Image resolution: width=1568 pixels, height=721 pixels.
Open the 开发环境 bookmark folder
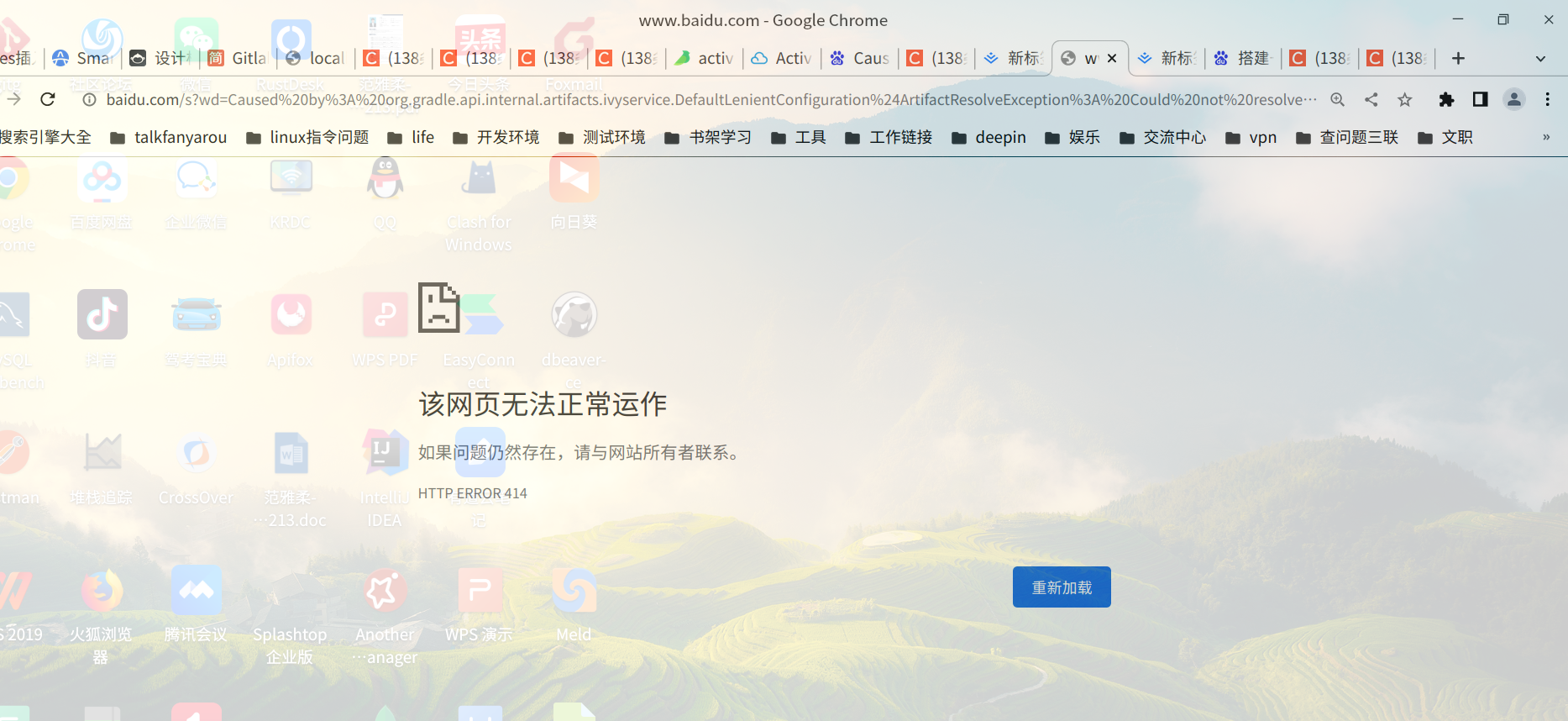click(x=496, y=137)
